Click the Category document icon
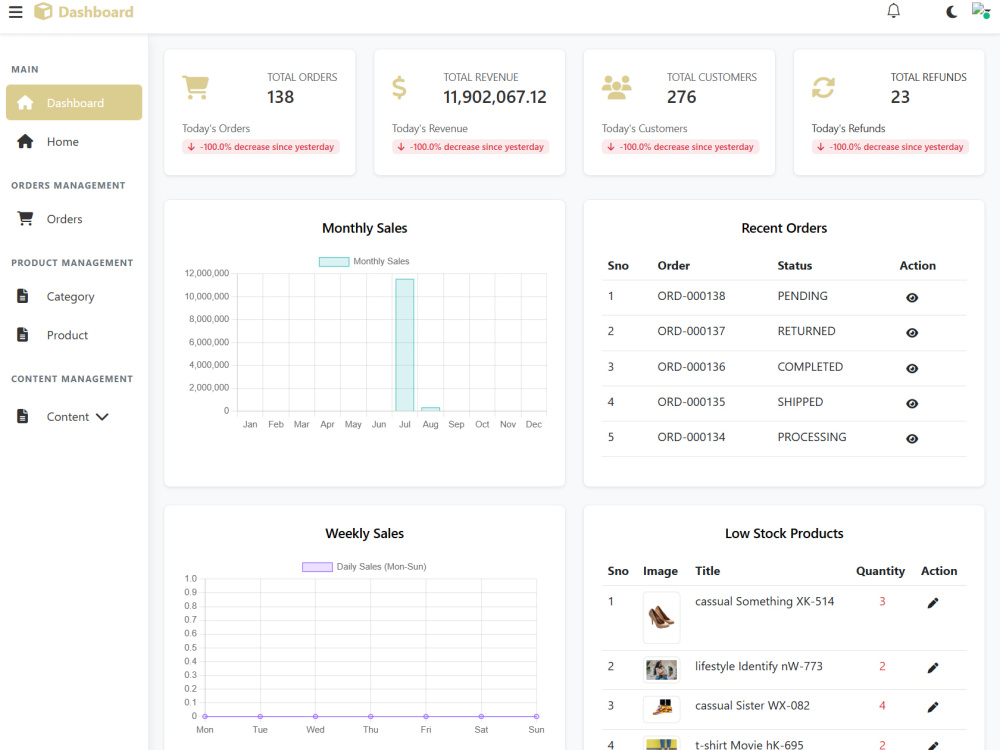The width and height of the screenshot is (1000, 750). [22, 296]
